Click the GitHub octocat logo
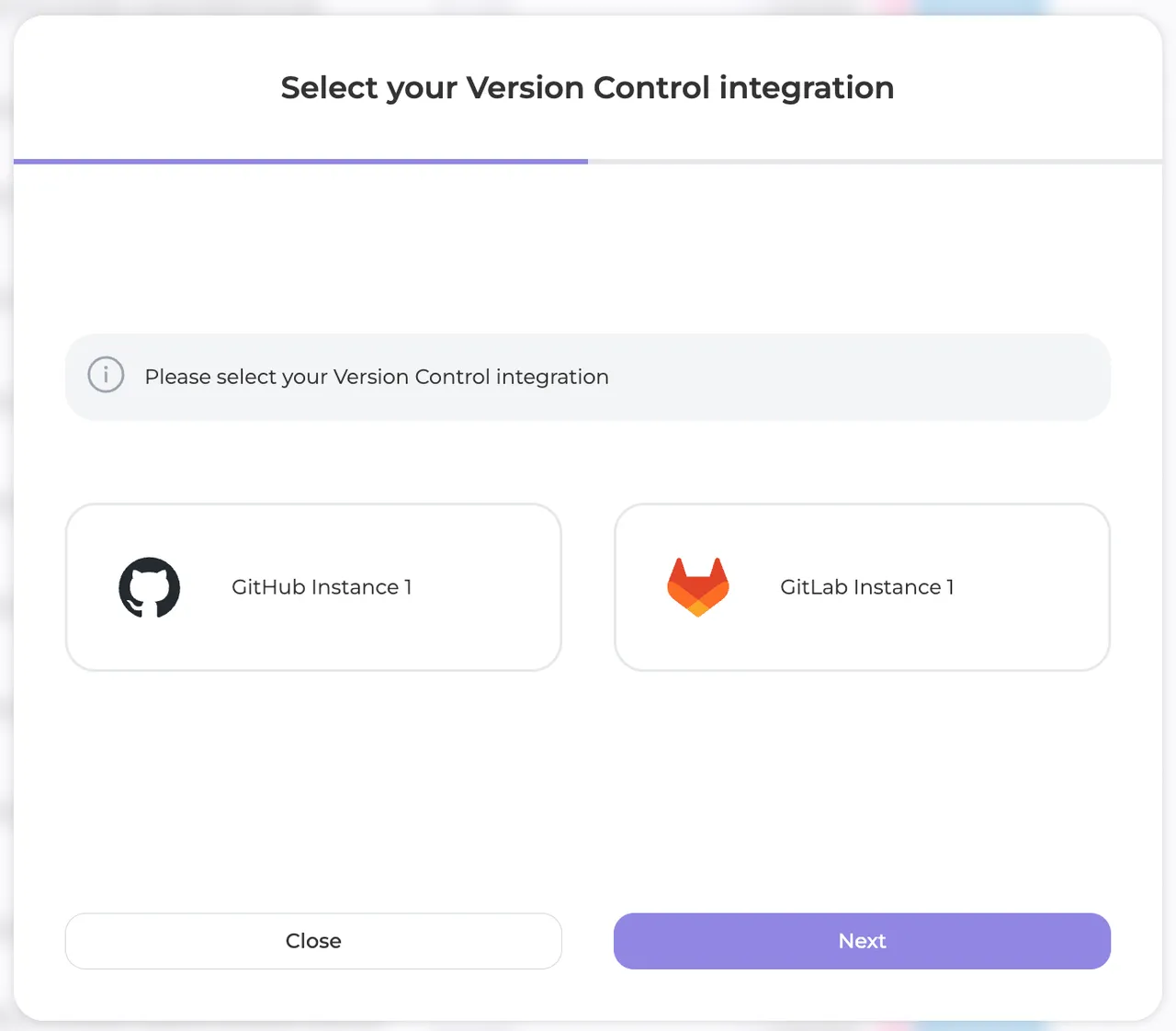This screenshot has height=1031, width=1176. pos(150,587)
